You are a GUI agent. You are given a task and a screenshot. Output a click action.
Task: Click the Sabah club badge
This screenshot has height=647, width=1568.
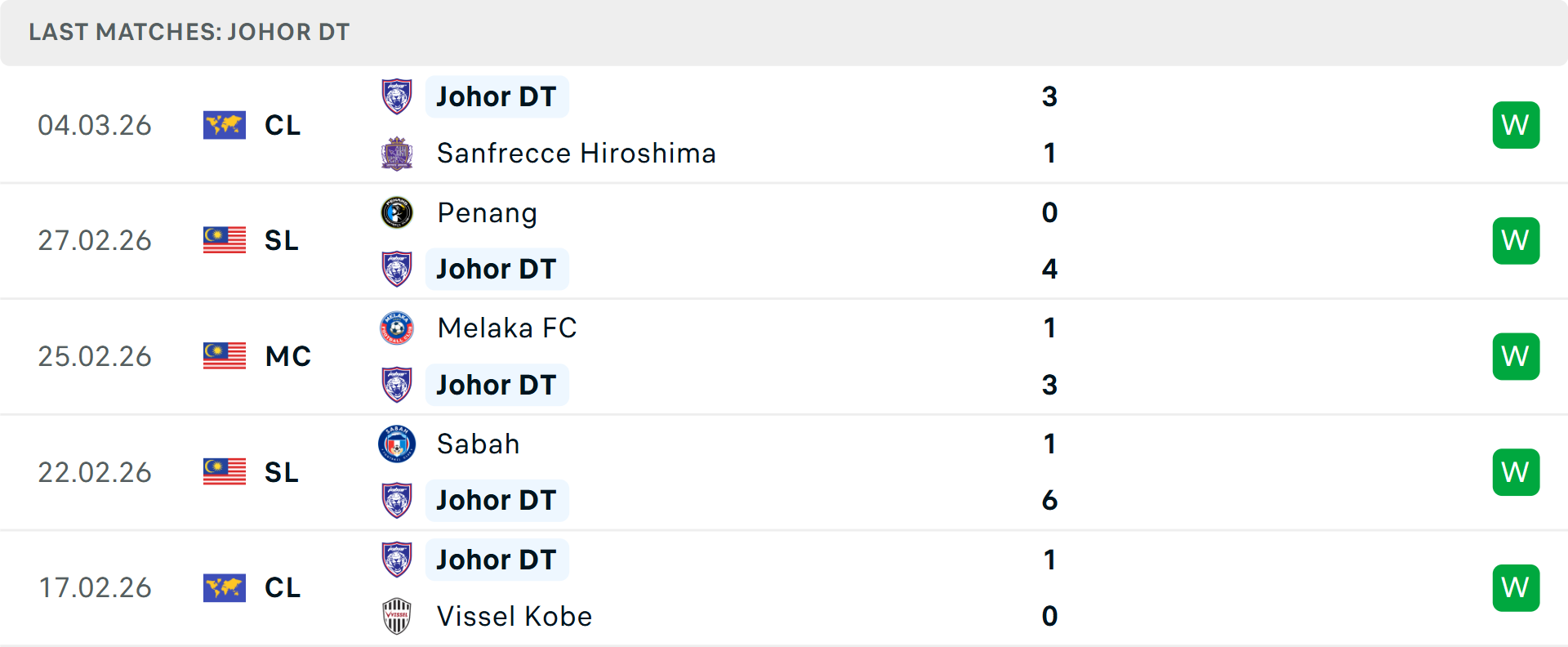tap(397, 444)
